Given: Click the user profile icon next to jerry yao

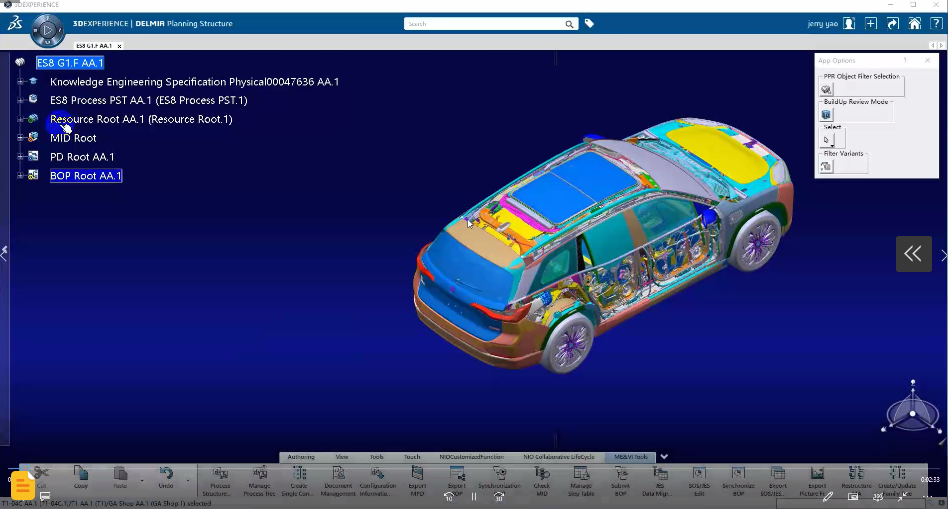Looking at the screenshot, I should tap(849, 24).
